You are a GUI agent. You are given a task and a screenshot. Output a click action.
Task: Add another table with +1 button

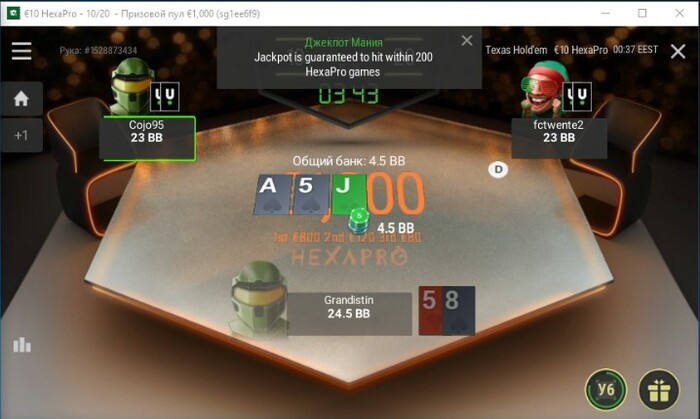(x=21, y=135)
